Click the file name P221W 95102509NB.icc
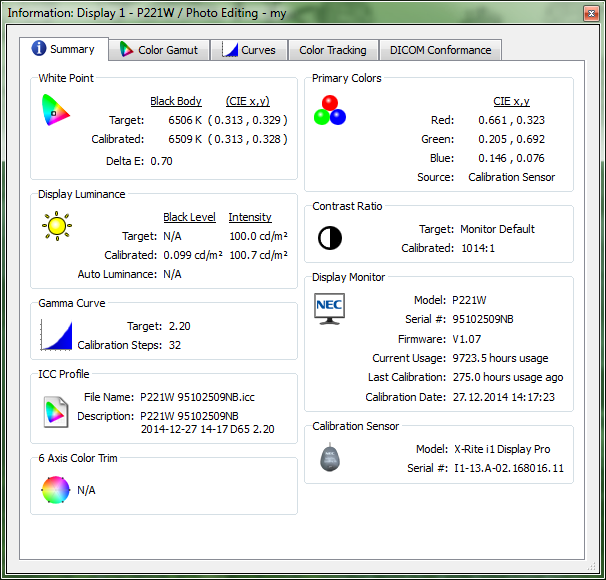606x580 pixels. click(x=197, y=397)
